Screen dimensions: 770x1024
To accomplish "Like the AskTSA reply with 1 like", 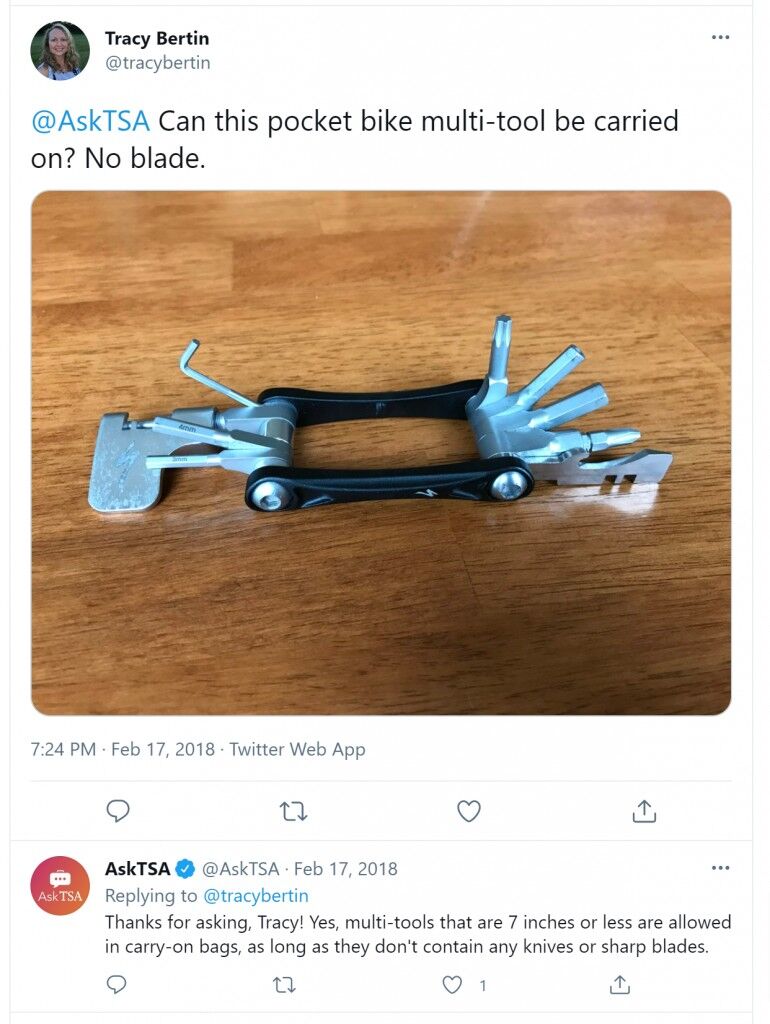I will [x=453, y=984].
